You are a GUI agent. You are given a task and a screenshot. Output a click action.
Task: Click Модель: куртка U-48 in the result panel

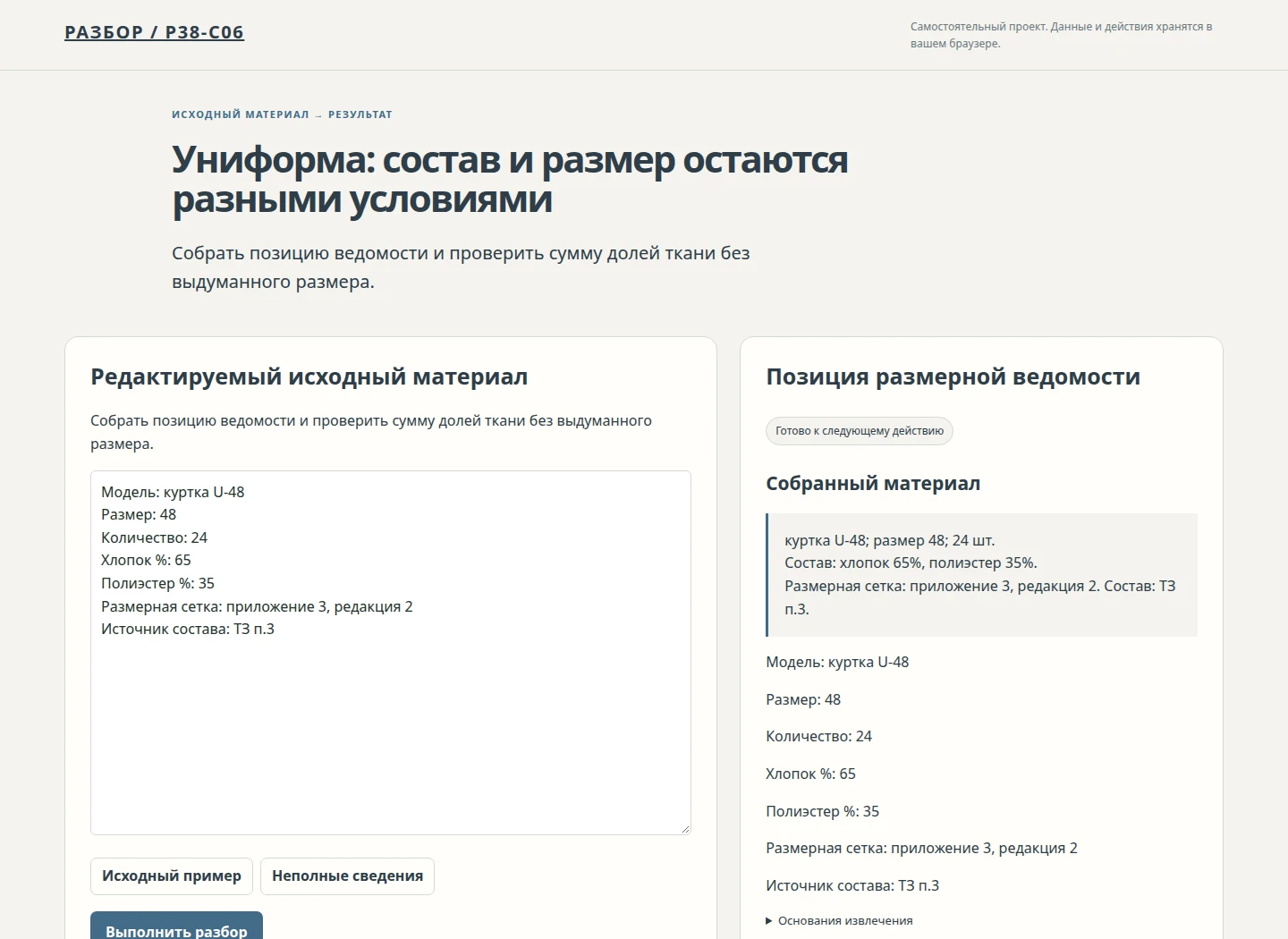pyautogui.click(x=837, y=663)
